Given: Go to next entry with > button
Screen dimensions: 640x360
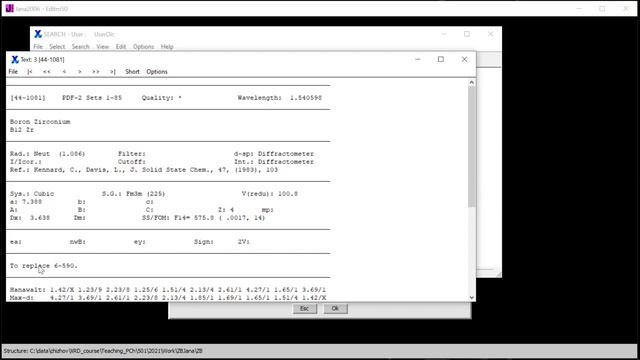Looking at the screenshot, I should 80,71.
